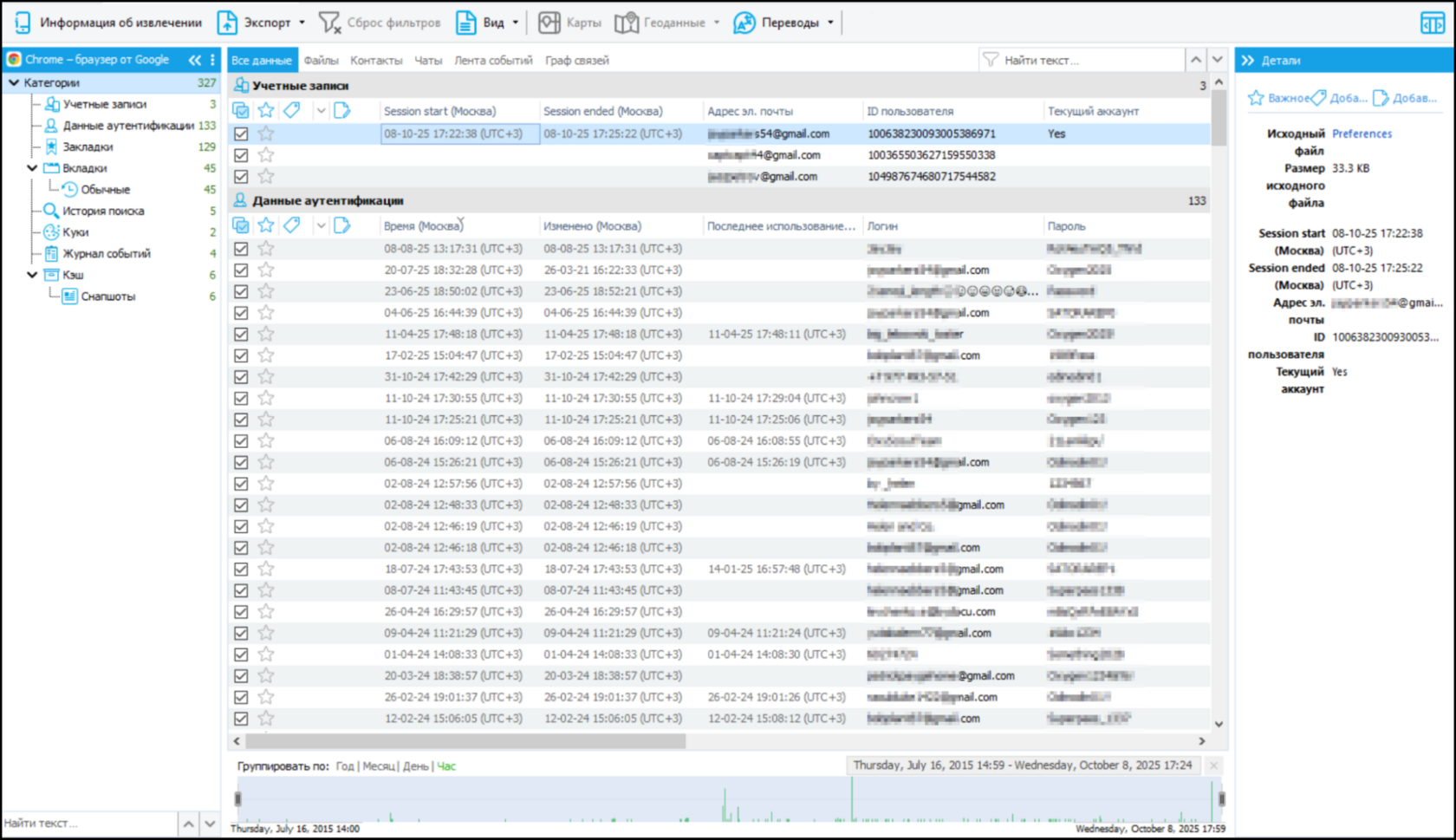Click the Export icon in toolbar

(x=227, y=23)
